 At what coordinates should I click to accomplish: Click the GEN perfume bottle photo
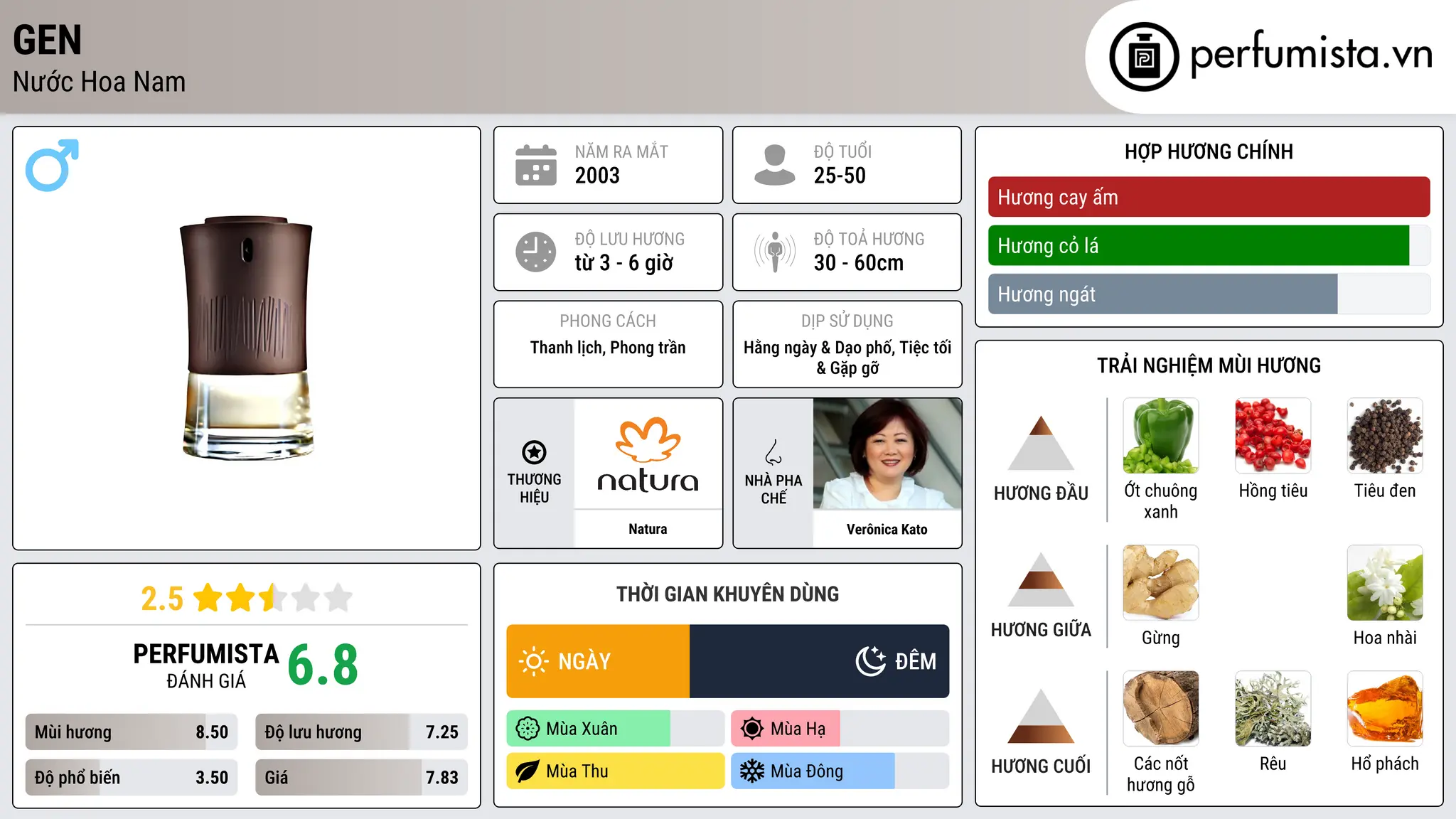point(247,338)
